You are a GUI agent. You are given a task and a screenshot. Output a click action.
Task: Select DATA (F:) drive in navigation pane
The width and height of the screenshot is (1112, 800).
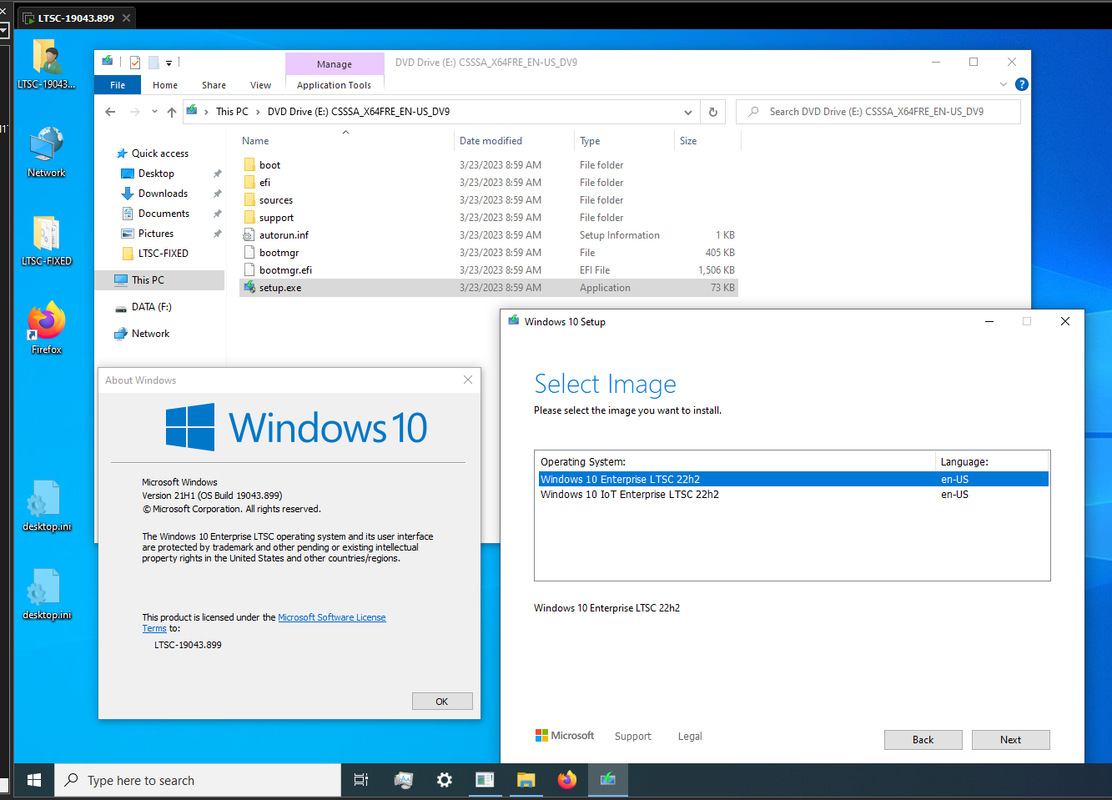coord(151,307)
